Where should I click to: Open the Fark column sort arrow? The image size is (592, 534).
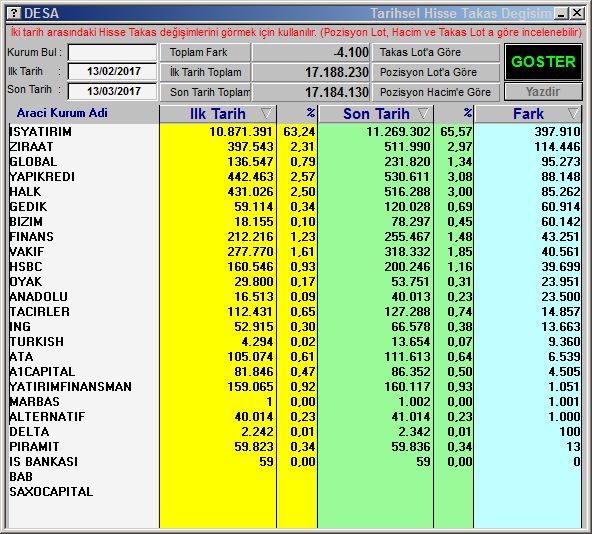click(573, 113)
